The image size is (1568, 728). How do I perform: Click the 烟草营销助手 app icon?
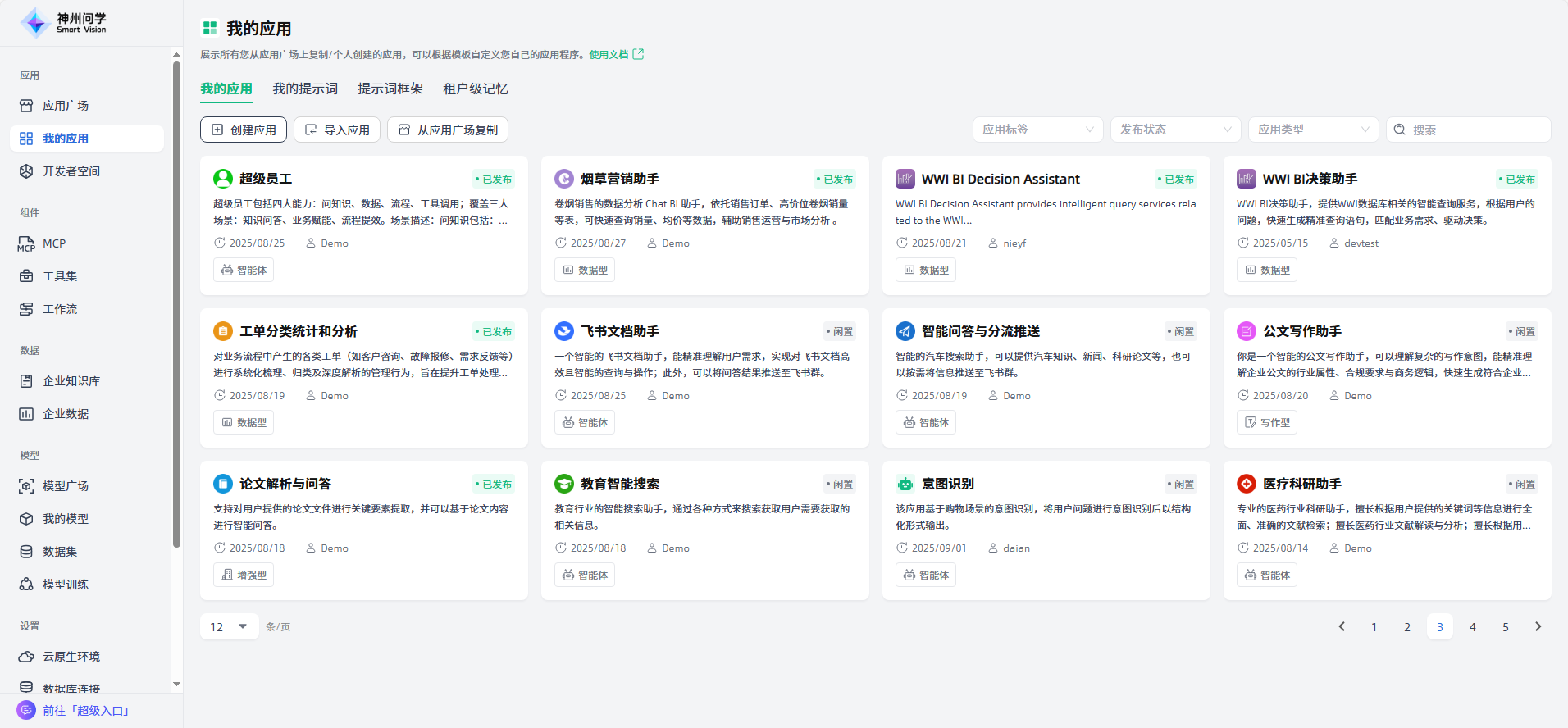[564, 179]
